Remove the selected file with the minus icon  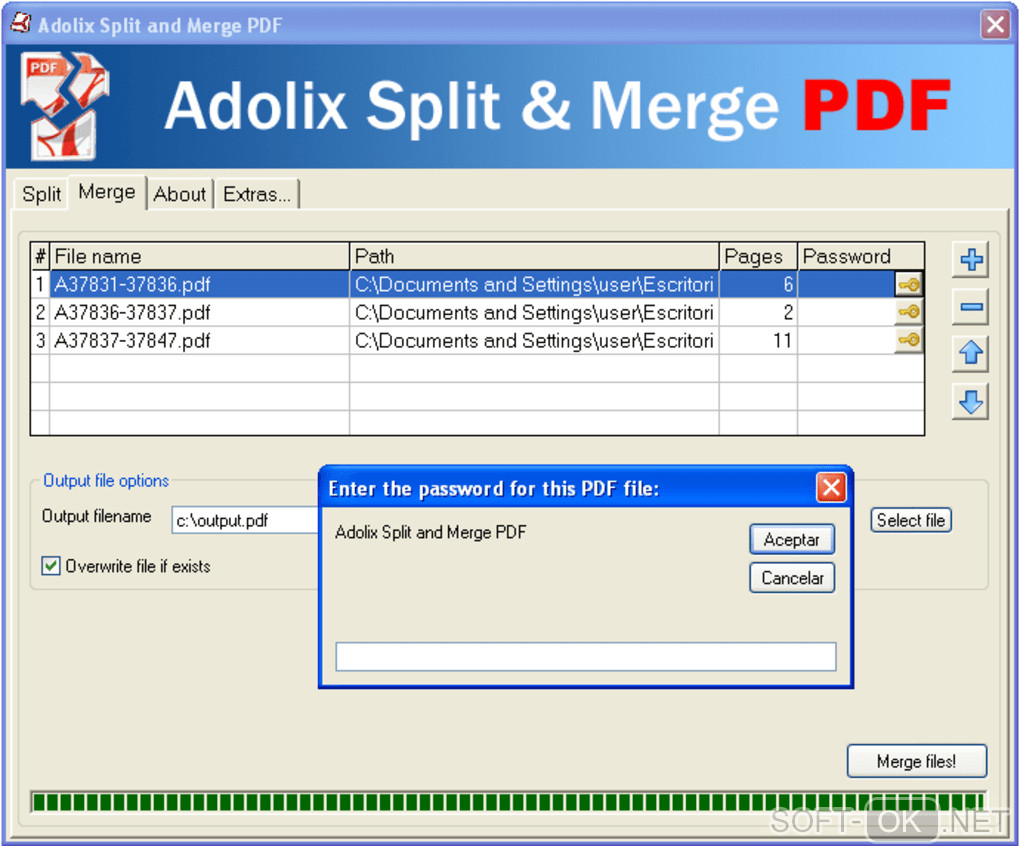point(971,307)
